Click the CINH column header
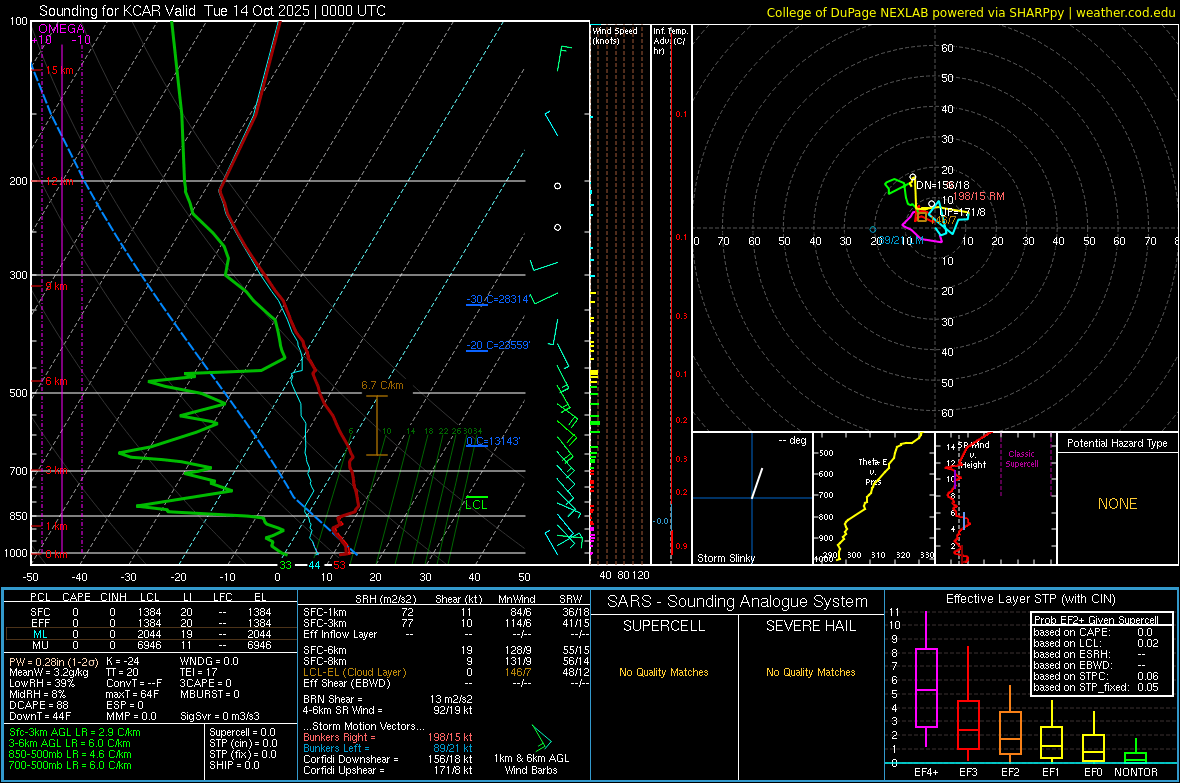The width and height of the screenshot is (1180, 783). tap(114, 597)
